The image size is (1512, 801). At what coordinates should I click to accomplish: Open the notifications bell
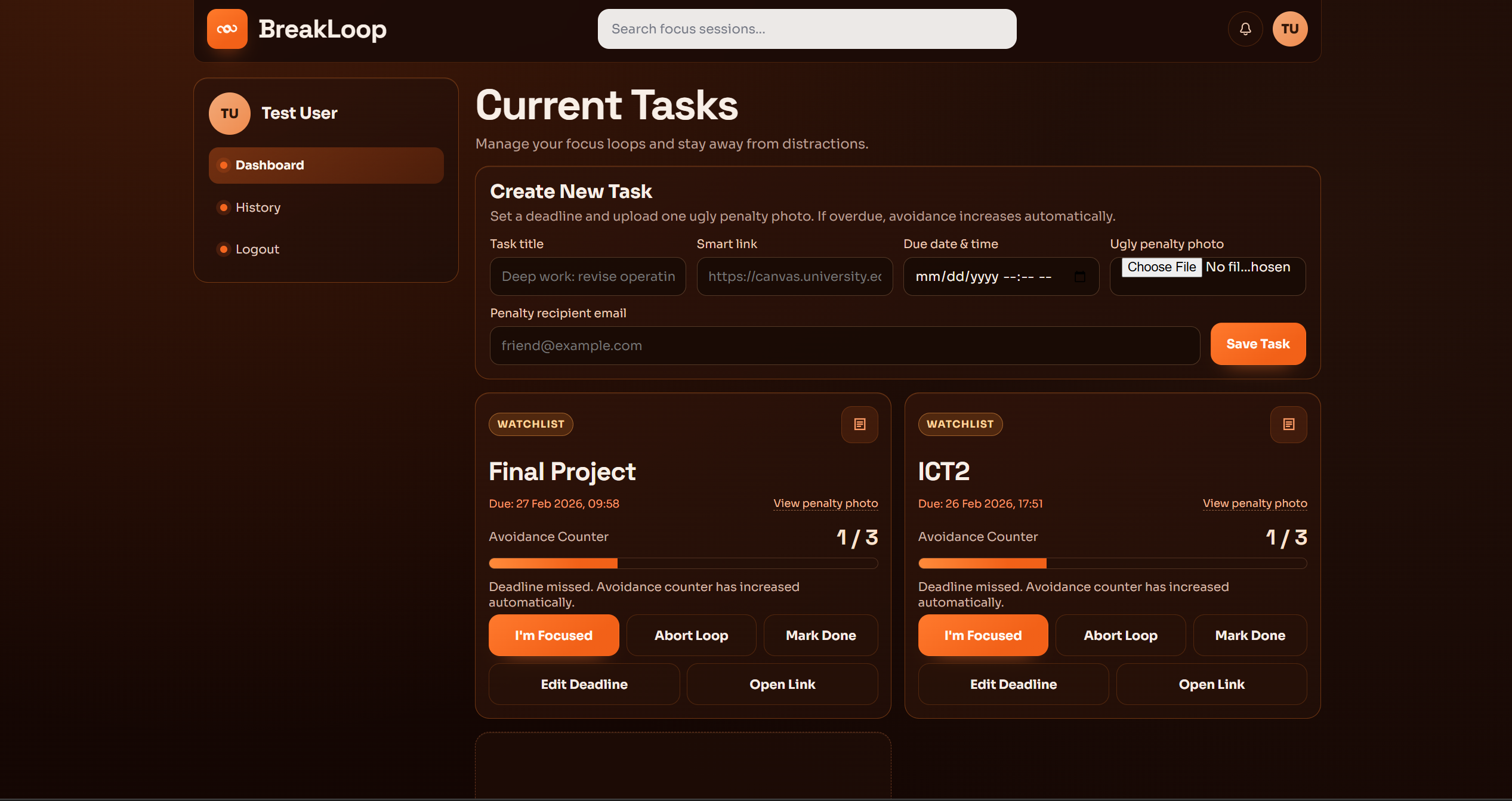click(x=1245, y=29)
